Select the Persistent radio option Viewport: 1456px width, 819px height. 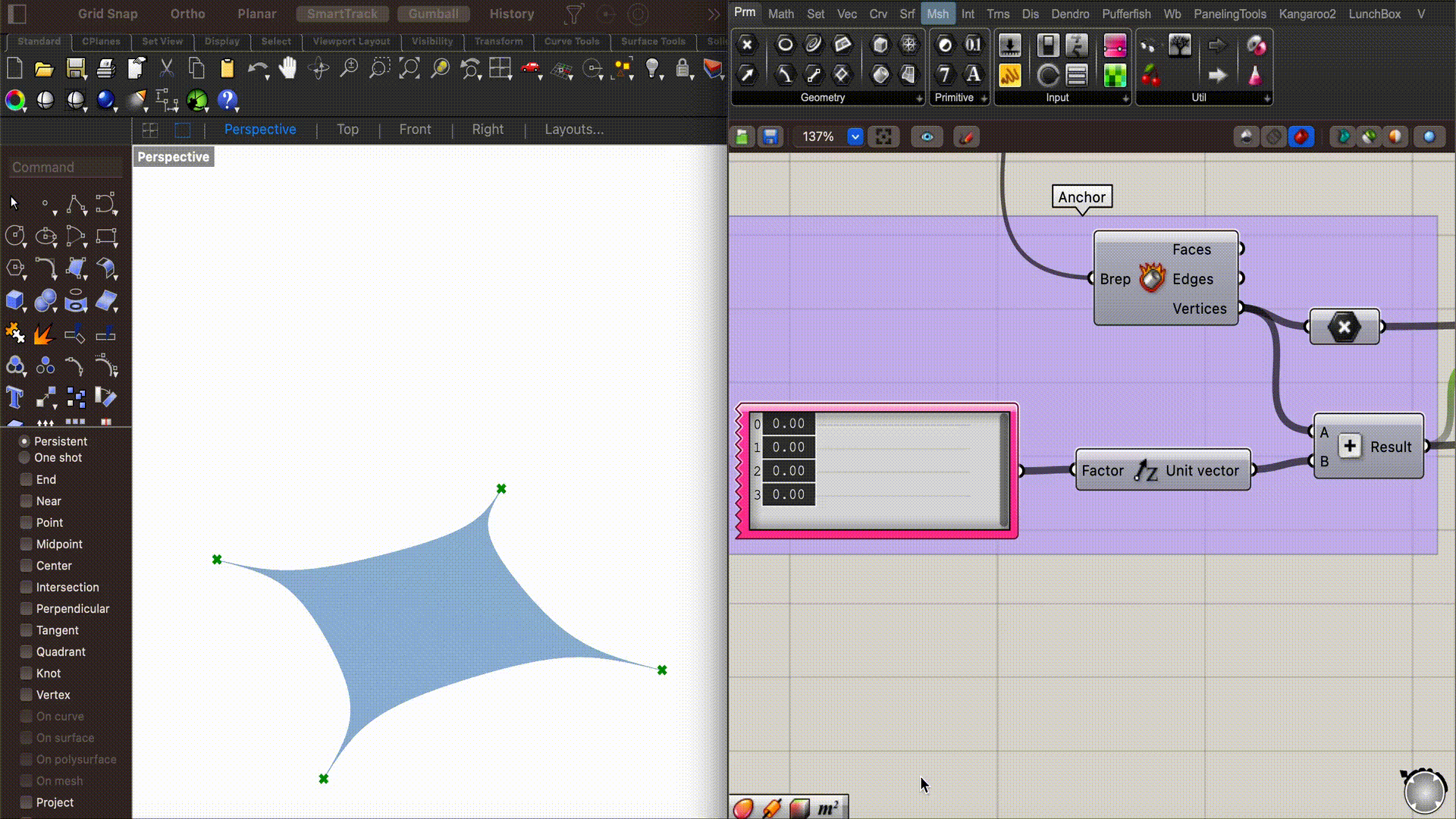(x=24, y=441)
